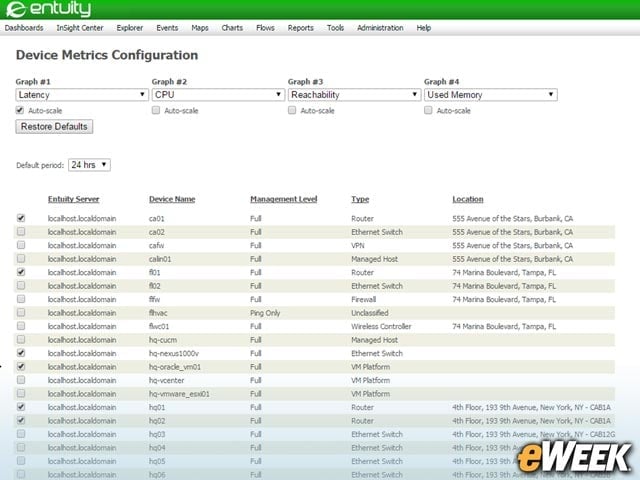
Task: Enable Auto-scale for Graph #3
Action: point(292,110)
